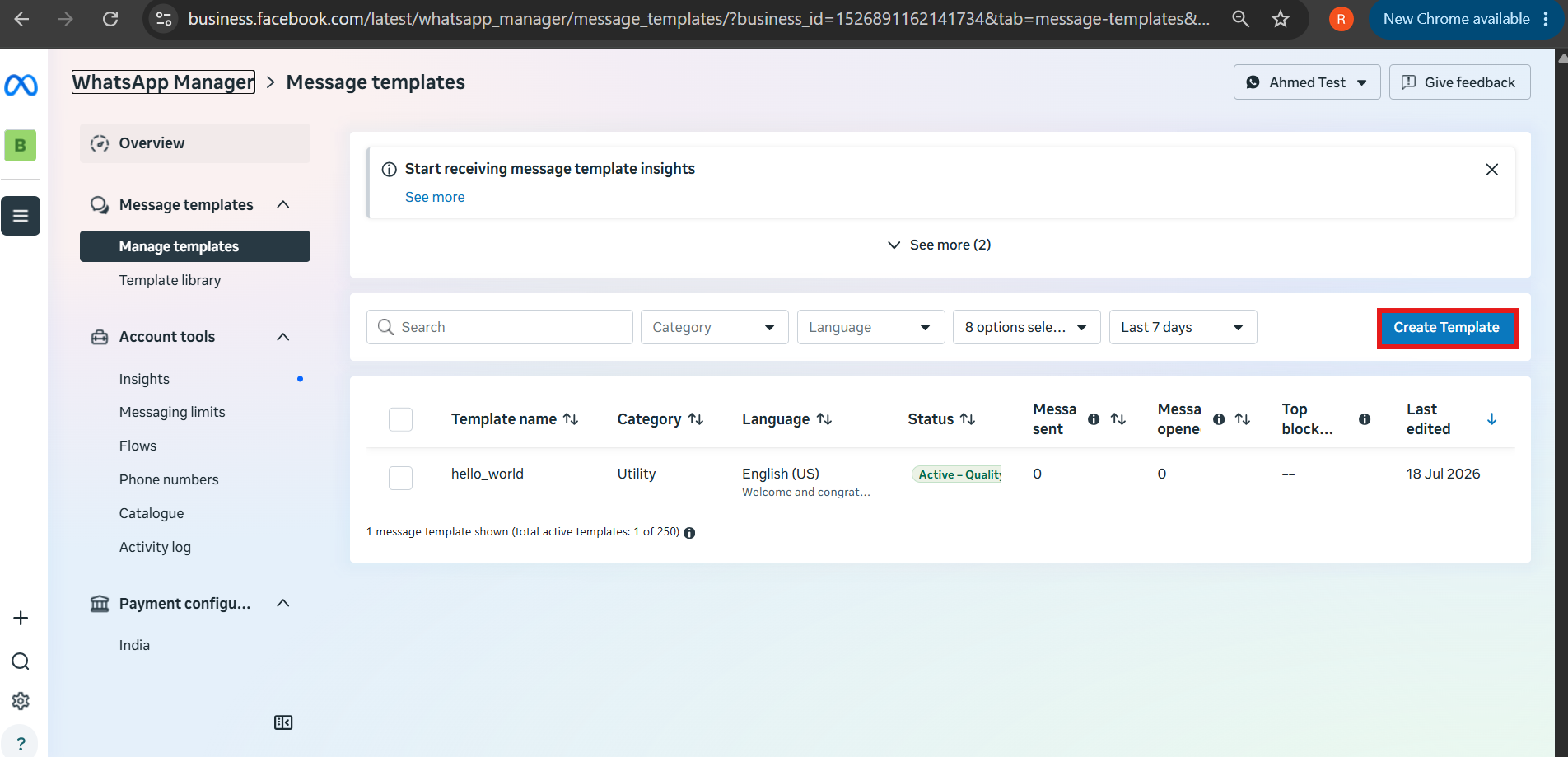Click the plus icon in left rail
The width and height of the screenshot is (1568, 757).
[x=21, y=618]
